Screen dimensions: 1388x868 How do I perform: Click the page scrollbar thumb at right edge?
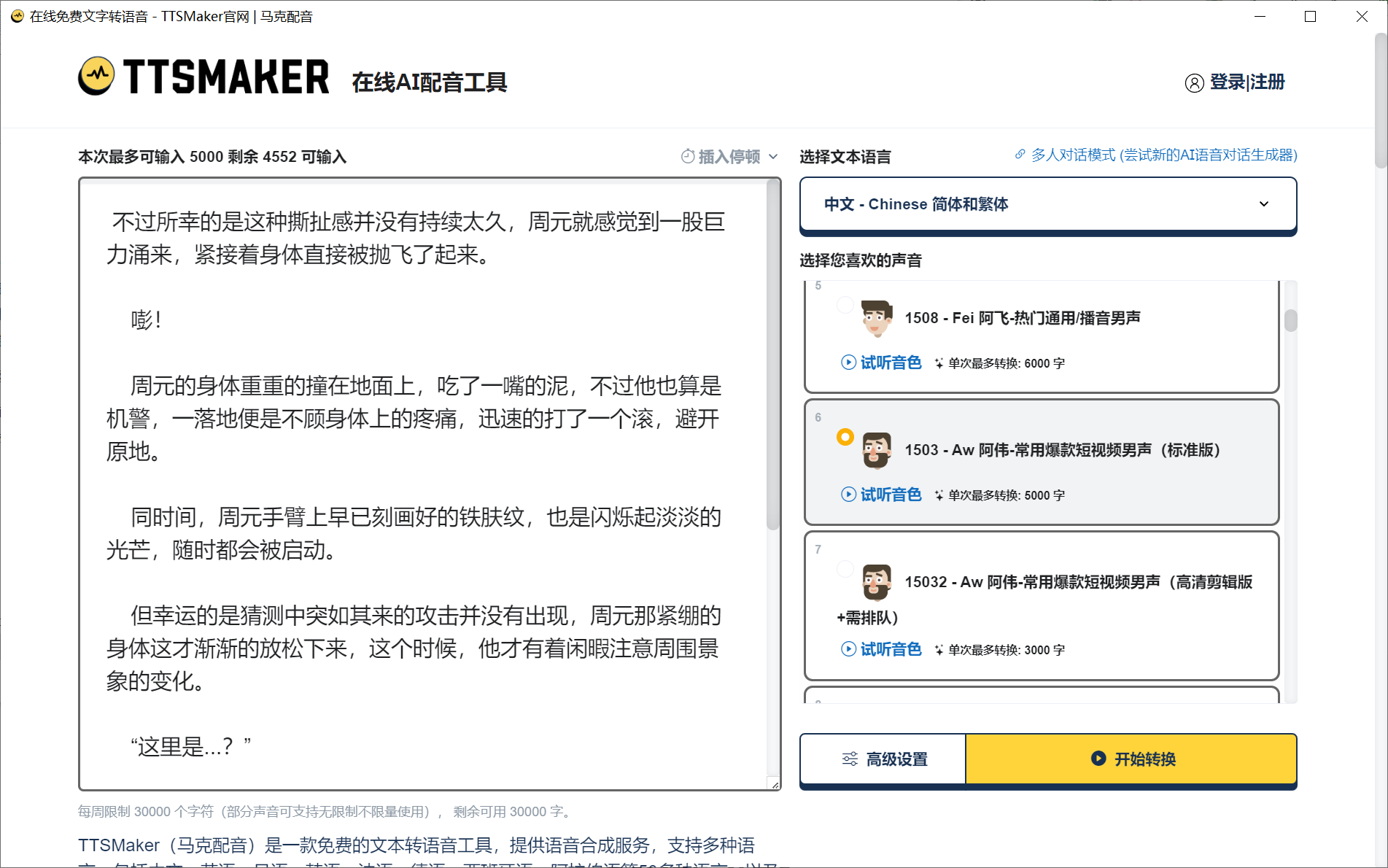click(x=1381, y=102)
